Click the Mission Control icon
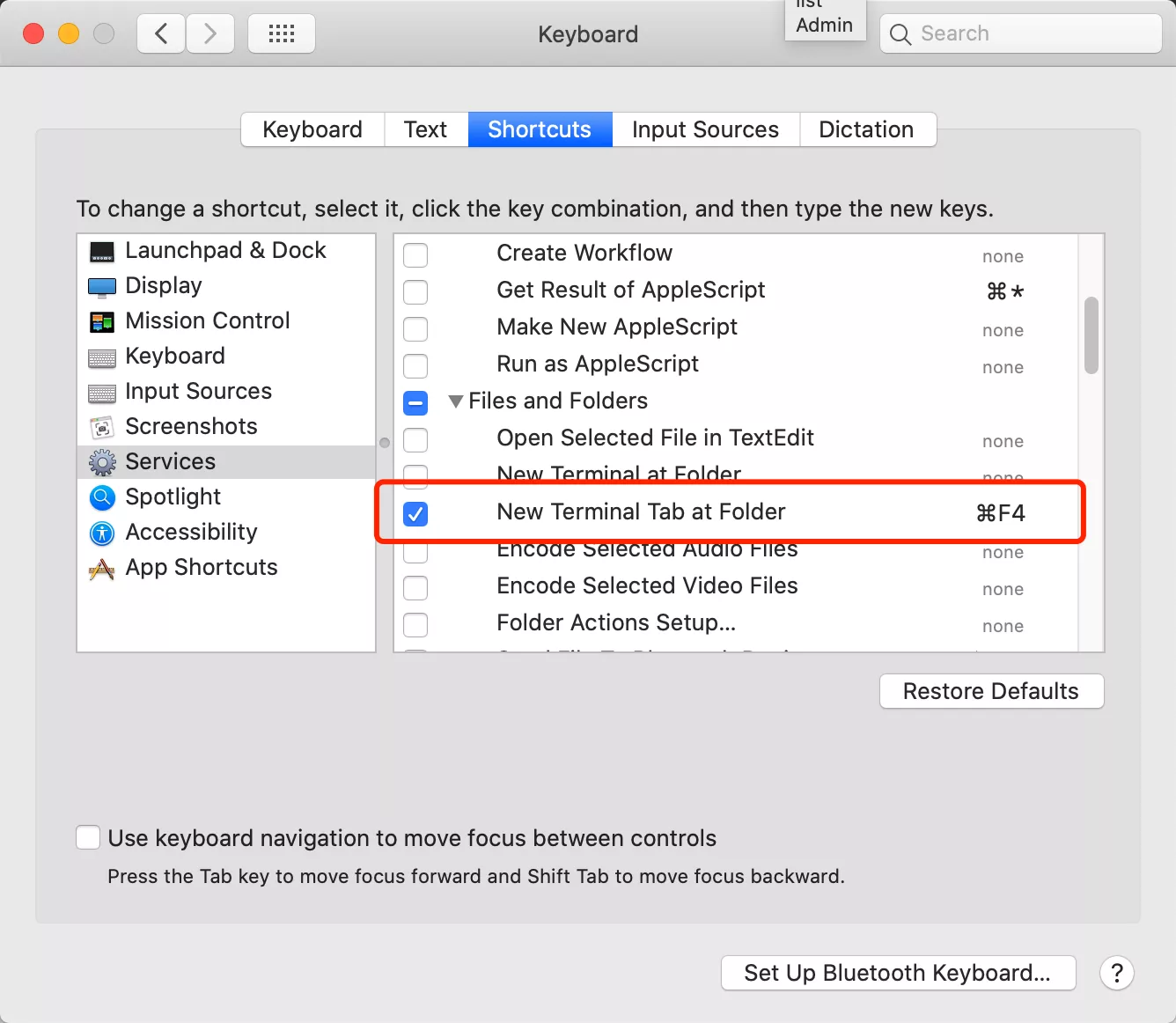This screenshot has height=1023, width=1176. (x=102, y=322)
